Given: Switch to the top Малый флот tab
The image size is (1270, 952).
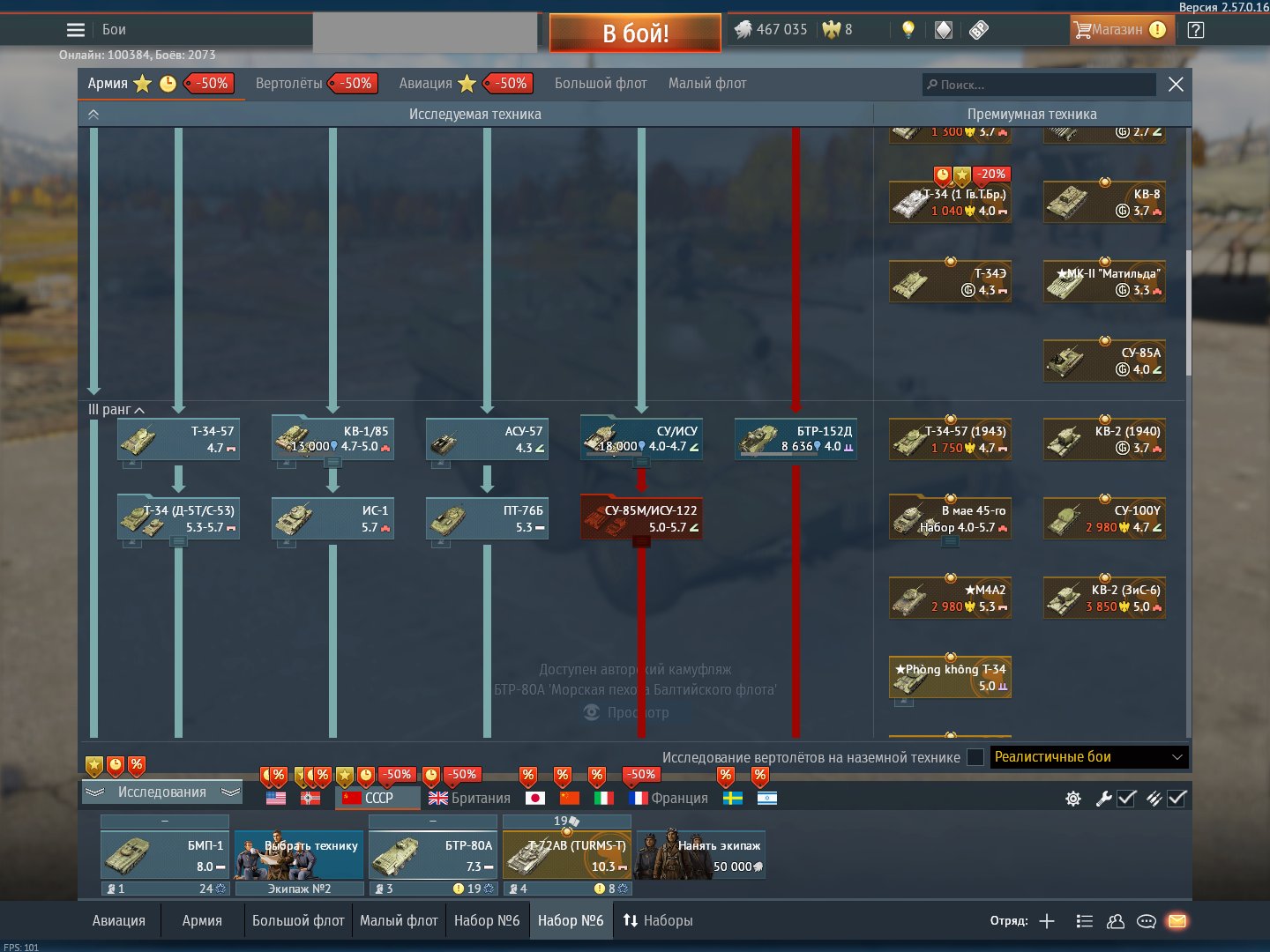Looking at the screenshot, I should [x=707, y=84].
